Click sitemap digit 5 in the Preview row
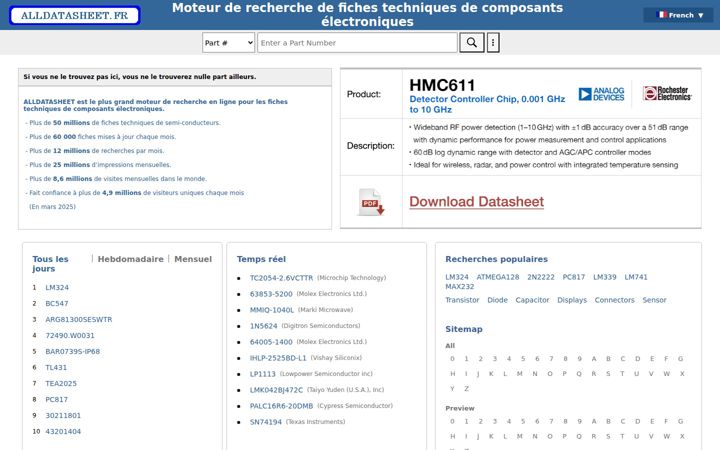This screenshot has height=450, width=720. click(523, 421)
